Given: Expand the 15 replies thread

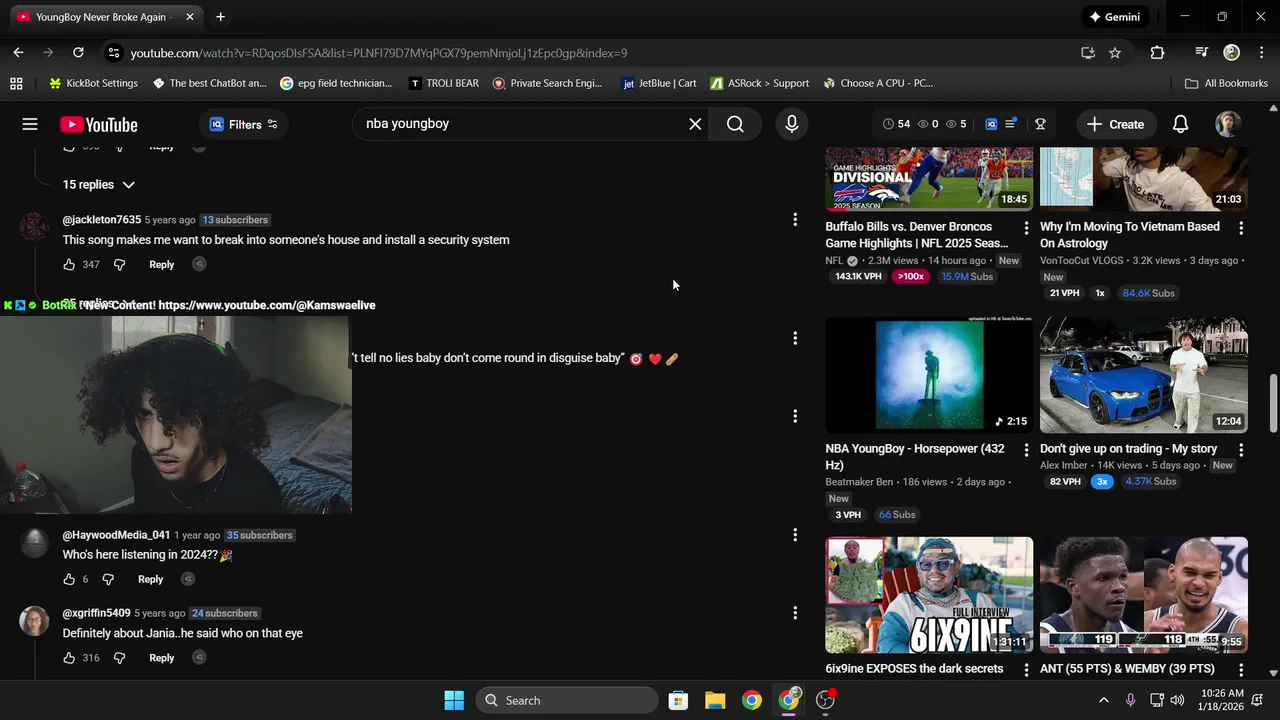Looking at the screenshot, I should coord(98,185).
